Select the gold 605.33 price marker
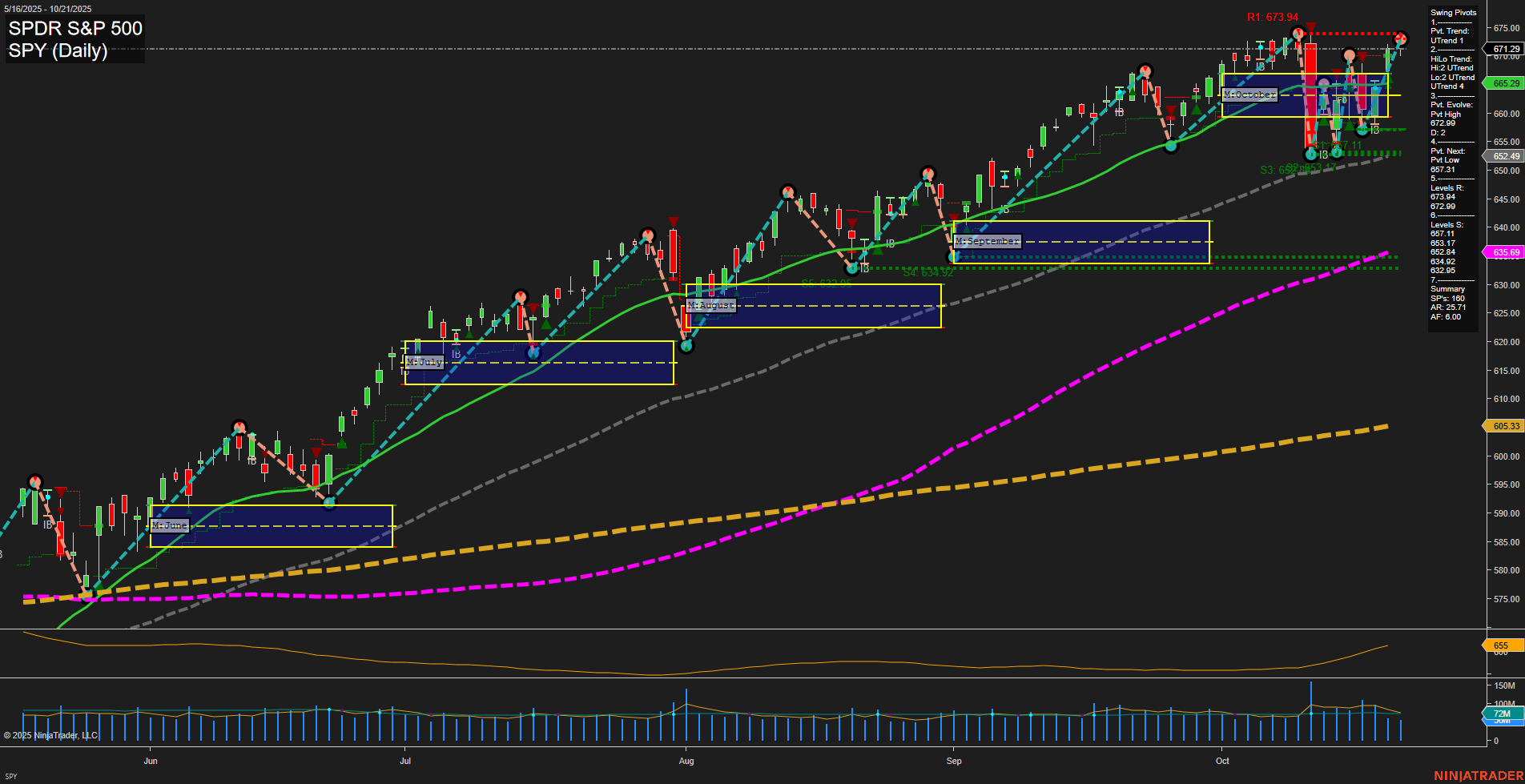 click(x=1506, y=426)
